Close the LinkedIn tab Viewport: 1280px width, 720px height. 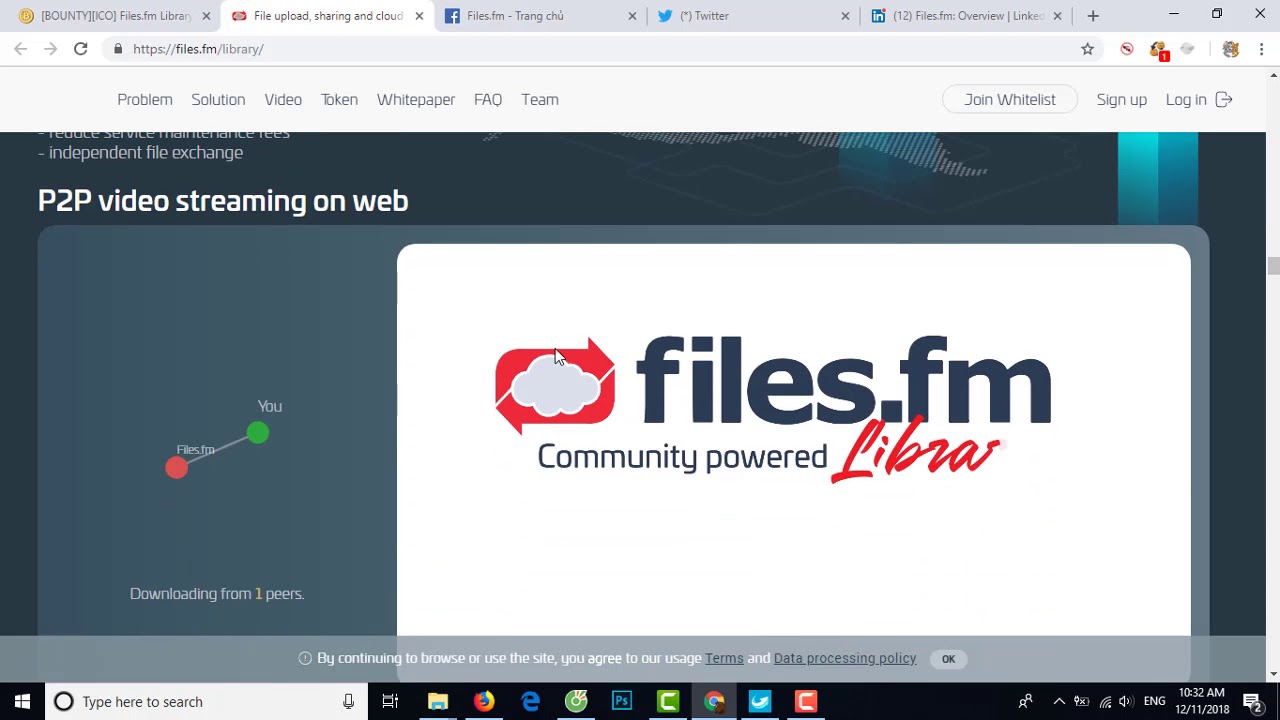click(x=1058, y=16)
